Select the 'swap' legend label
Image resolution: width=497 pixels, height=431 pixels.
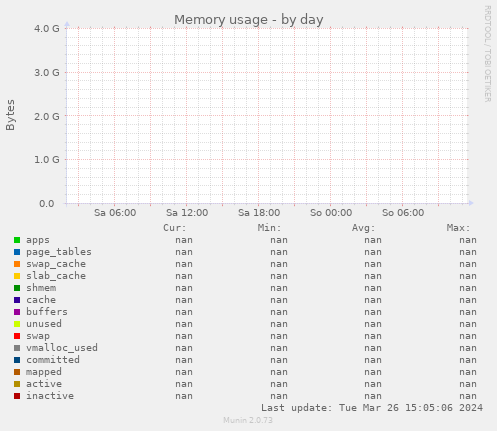click(38, 336)
